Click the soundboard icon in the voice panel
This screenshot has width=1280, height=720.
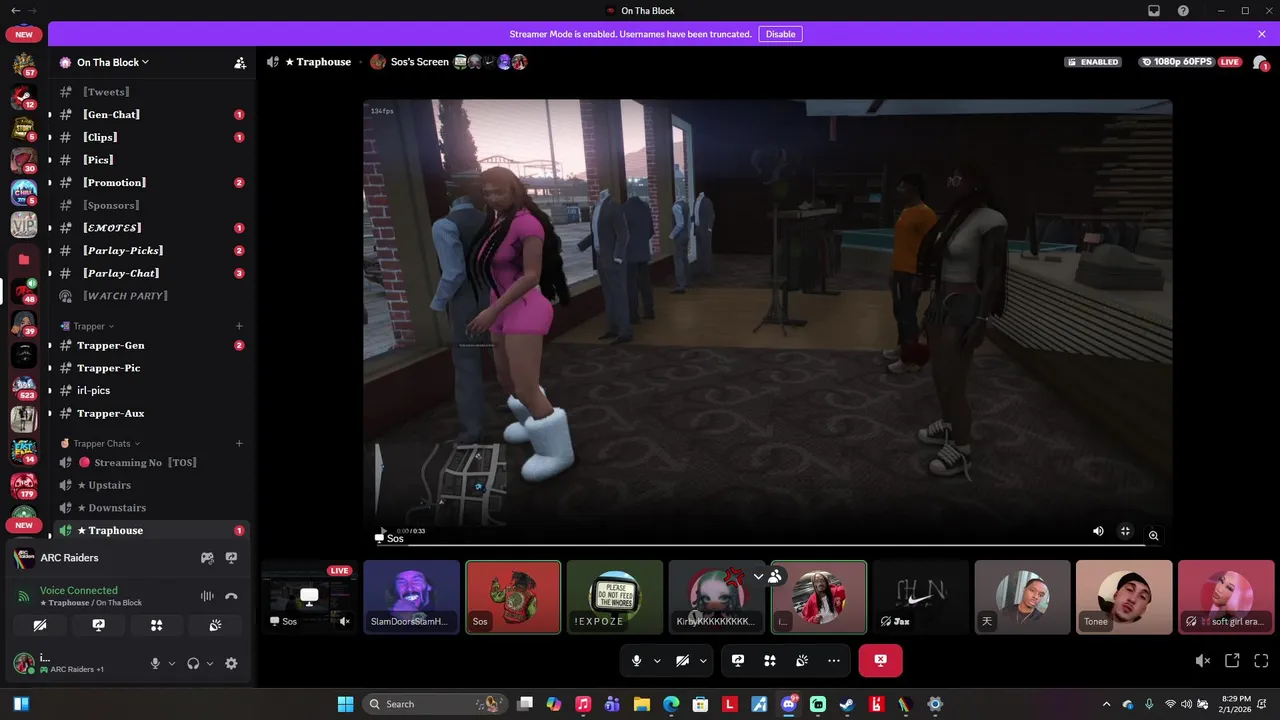pyautogui.click(x=215, y=625)
